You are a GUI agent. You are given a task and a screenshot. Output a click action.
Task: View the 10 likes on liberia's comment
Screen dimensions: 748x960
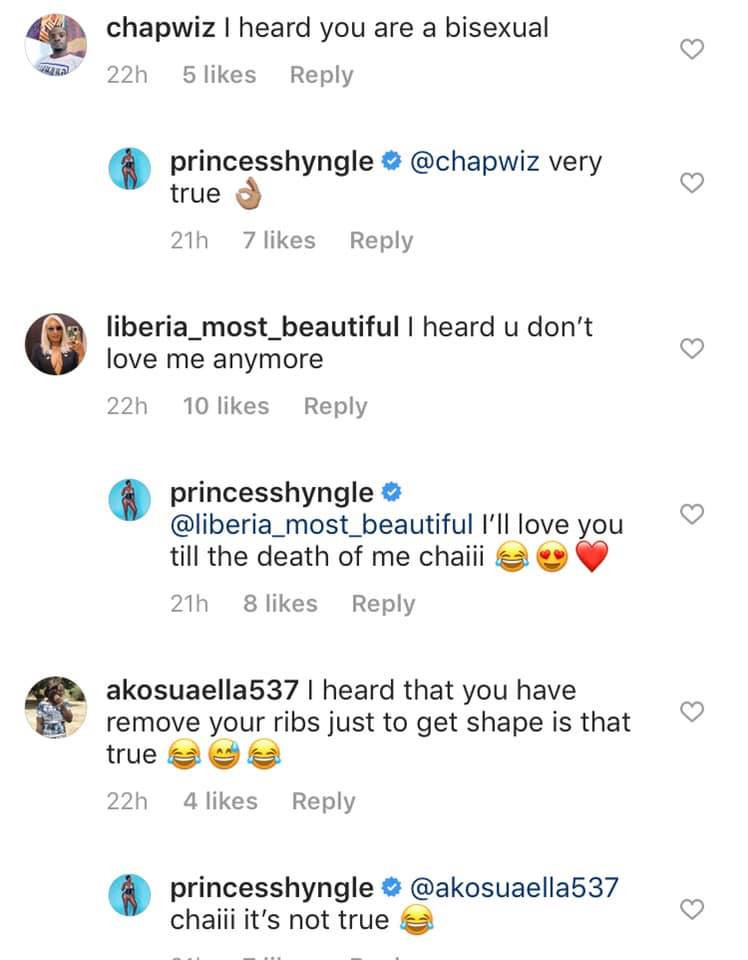click(226, 406)
